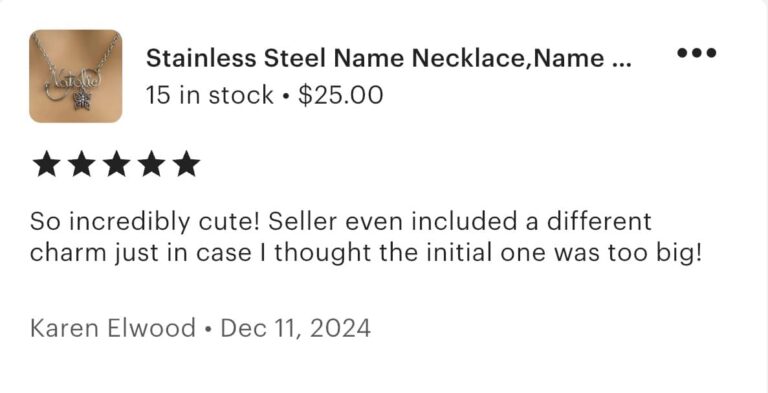Image resolution: width=768 pixels, height=393 pixels.
Task: Click the "So incredibly cute!" review sentence
Action: coord(145,221)
